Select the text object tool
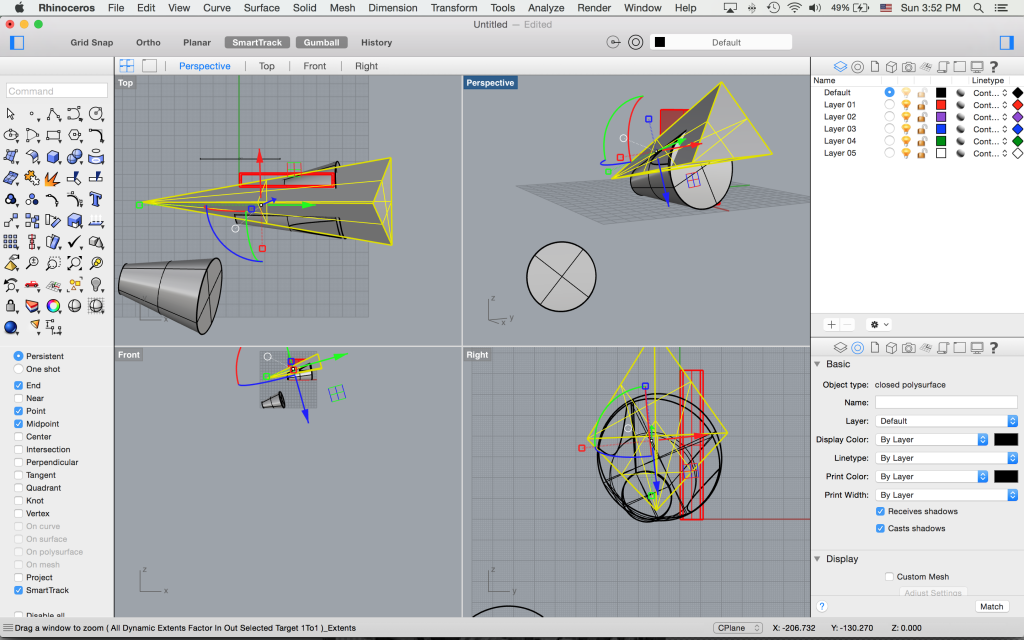 (96, 199)
